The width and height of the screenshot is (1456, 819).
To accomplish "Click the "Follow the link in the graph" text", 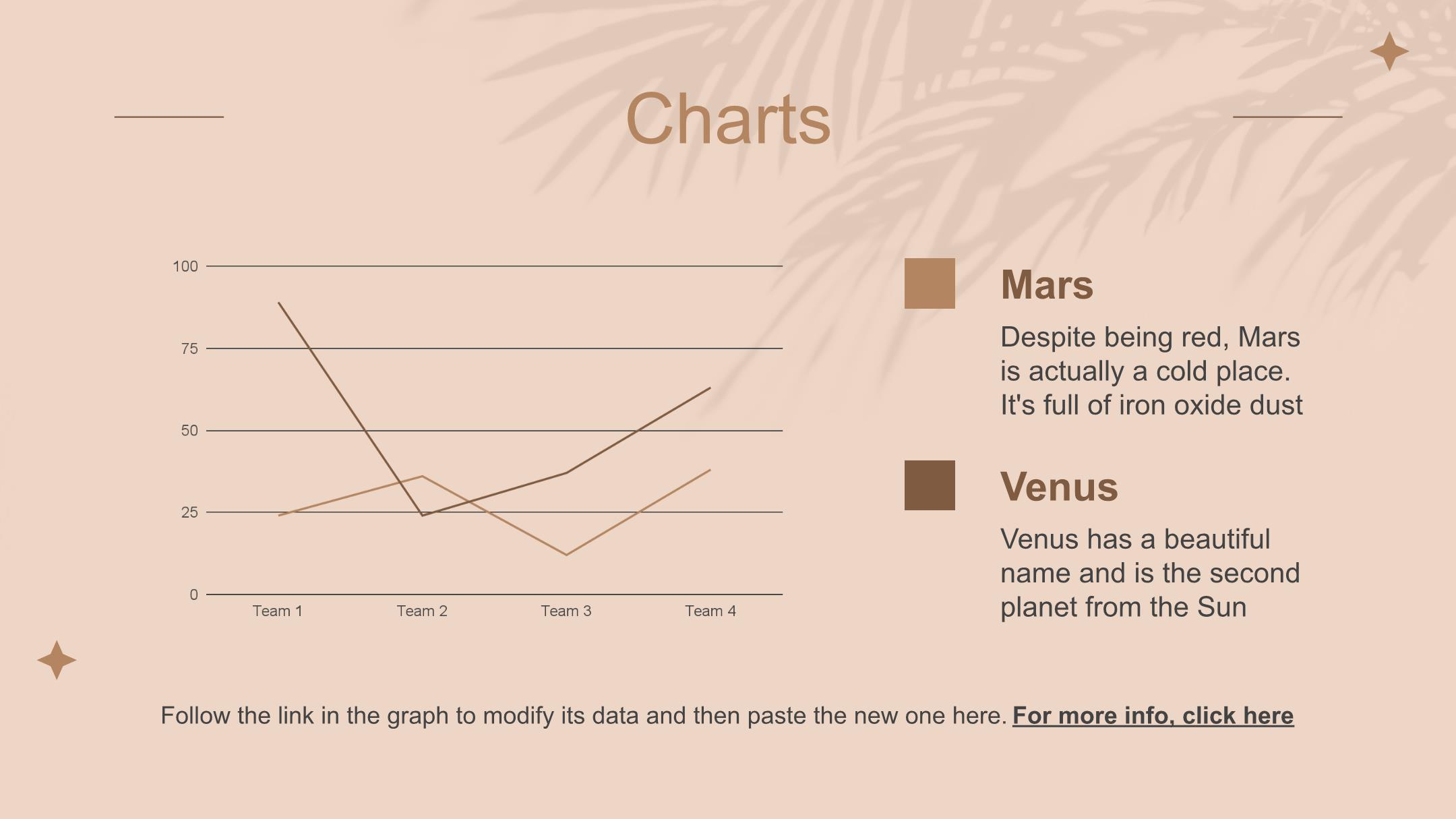I will pos(583,716).
